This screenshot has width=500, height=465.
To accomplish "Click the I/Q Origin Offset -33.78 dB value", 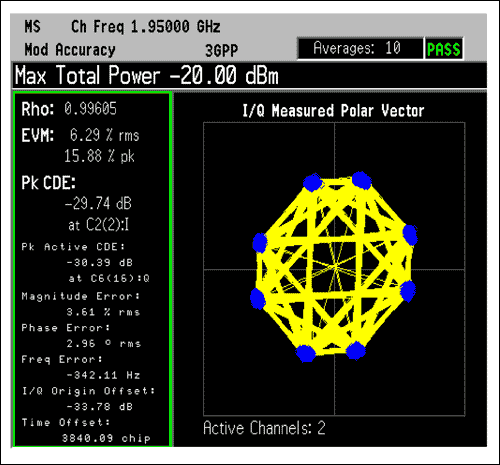I will (x=100, y=407).
